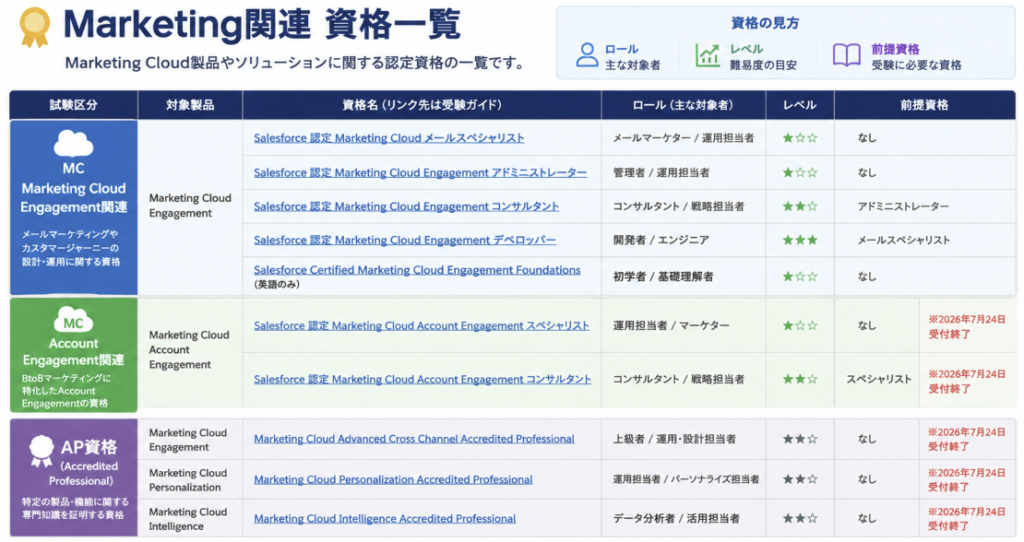
Task: Click the AP資格 category title
Action: pyautogui.click(x=89, y=447)
